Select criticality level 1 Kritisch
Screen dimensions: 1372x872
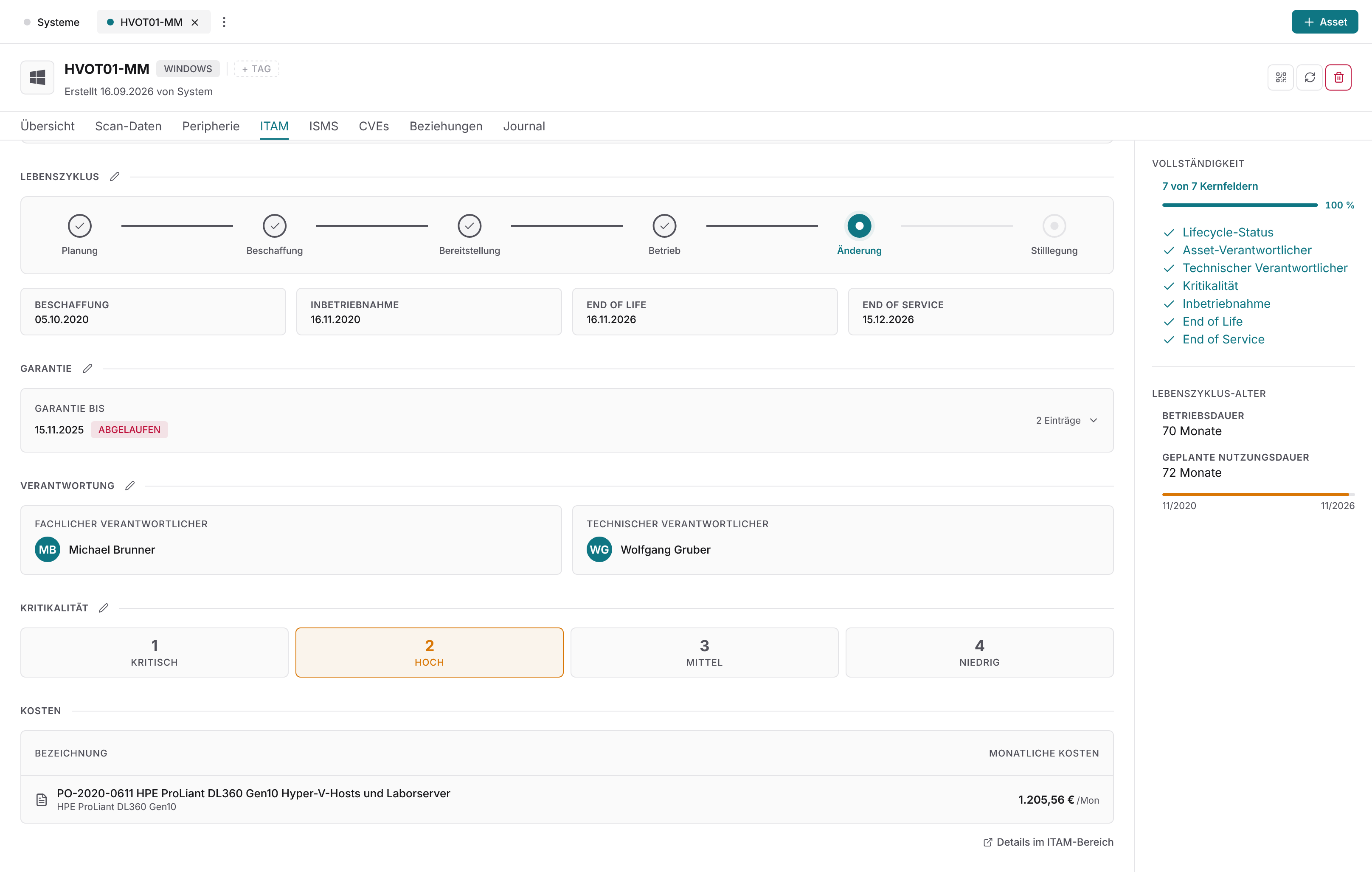[x=155, y=653]
